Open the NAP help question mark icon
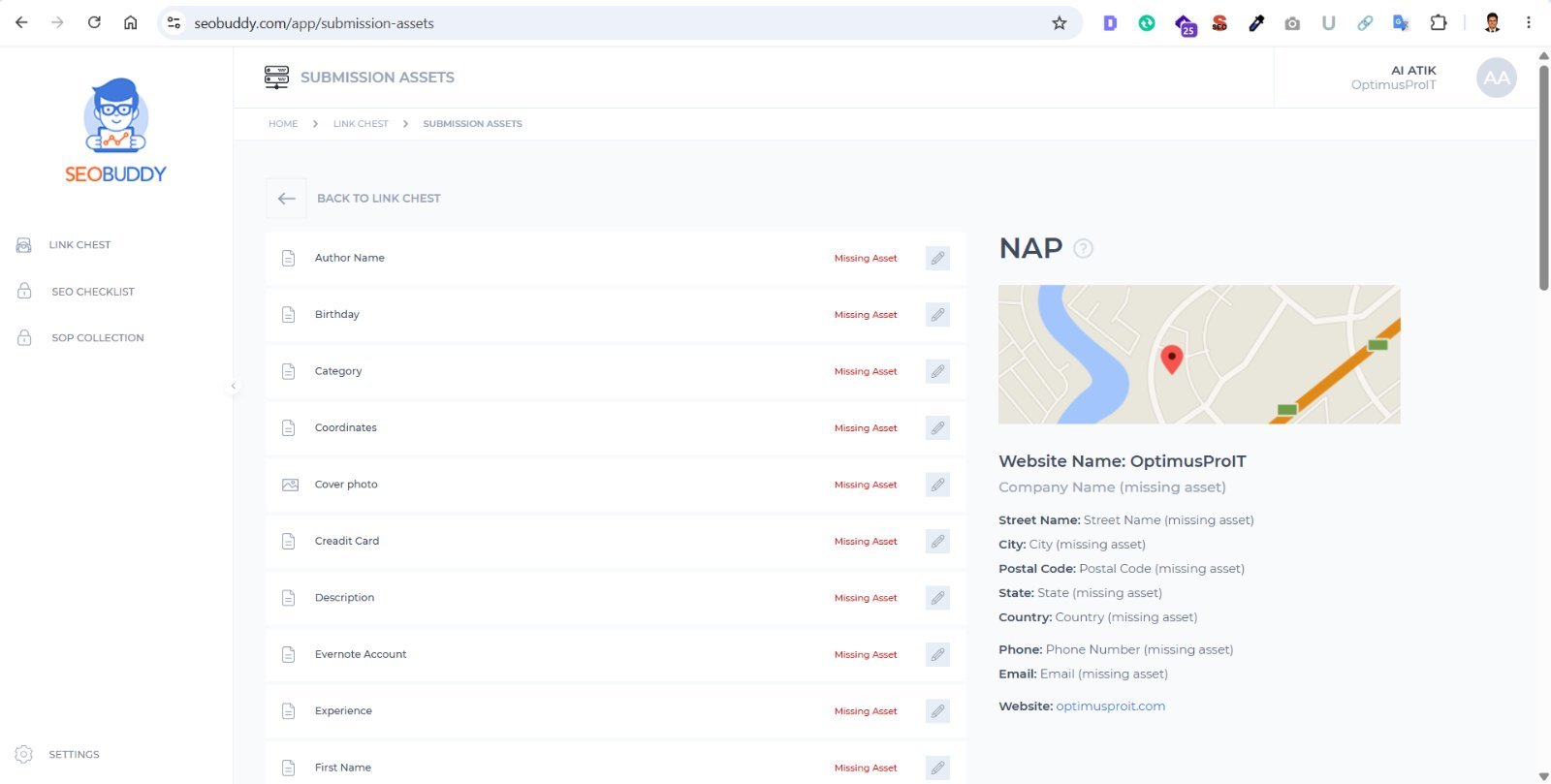The image size is (1551, 784). tap(1084, 249)
